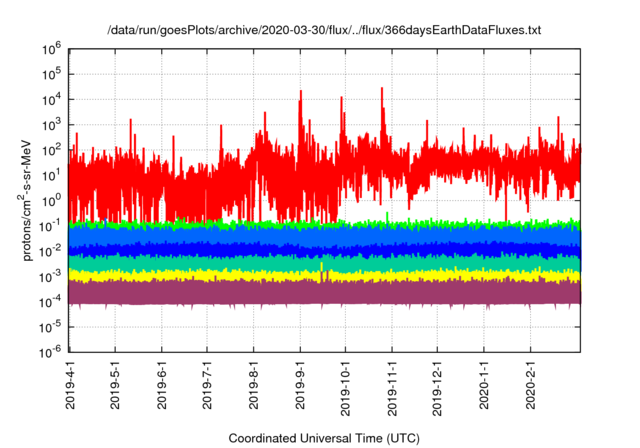Click the light blue flux band below 10^-1
The image size is (640, 448).
click(324, 236)
